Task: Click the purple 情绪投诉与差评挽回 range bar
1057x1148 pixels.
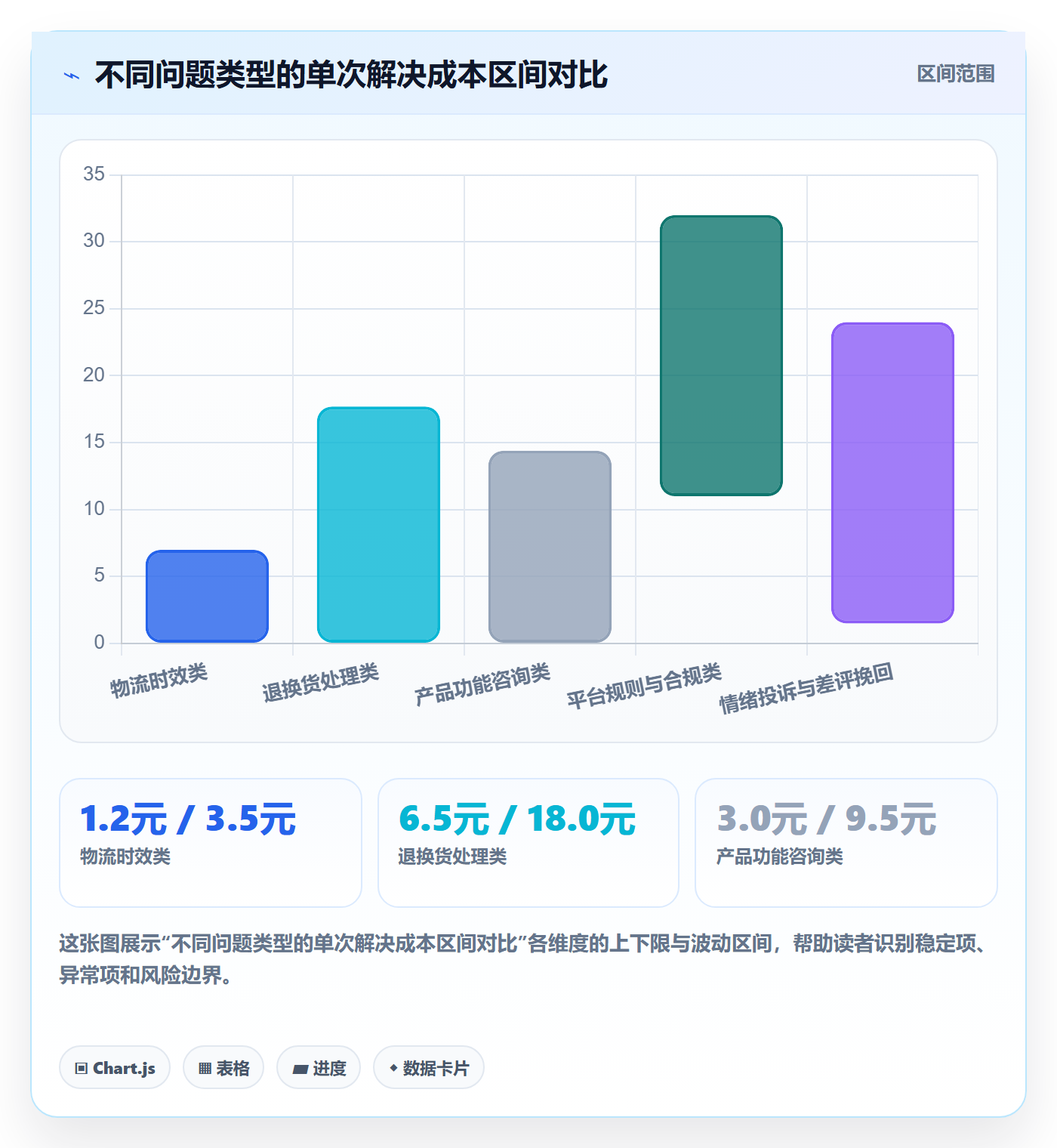Action: click(892, 473)
